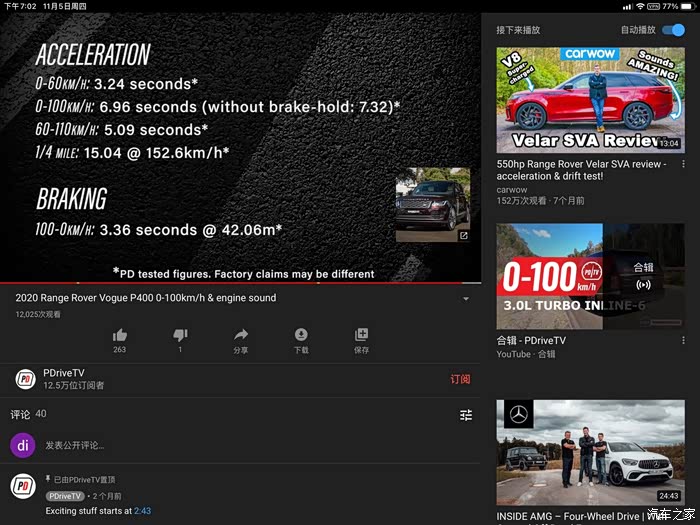The image size is (700, 525).
Task: Open the end-screen card external link icon
Action: click(464, 236)
